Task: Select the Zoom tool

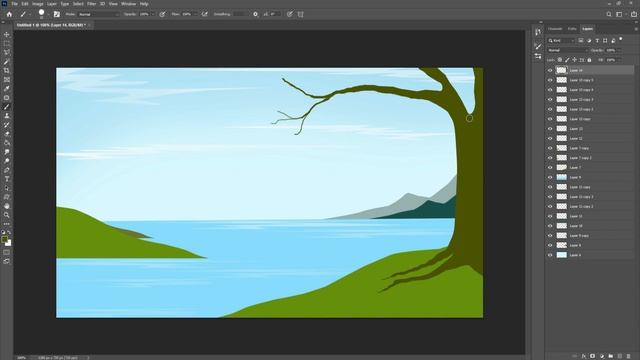Action: tap(7, 215)
